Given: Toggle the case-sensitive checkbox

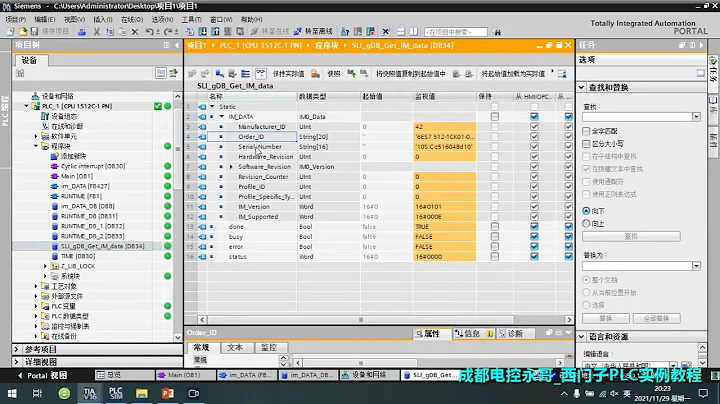Looking at the screenshot, I should click(586, 144).
